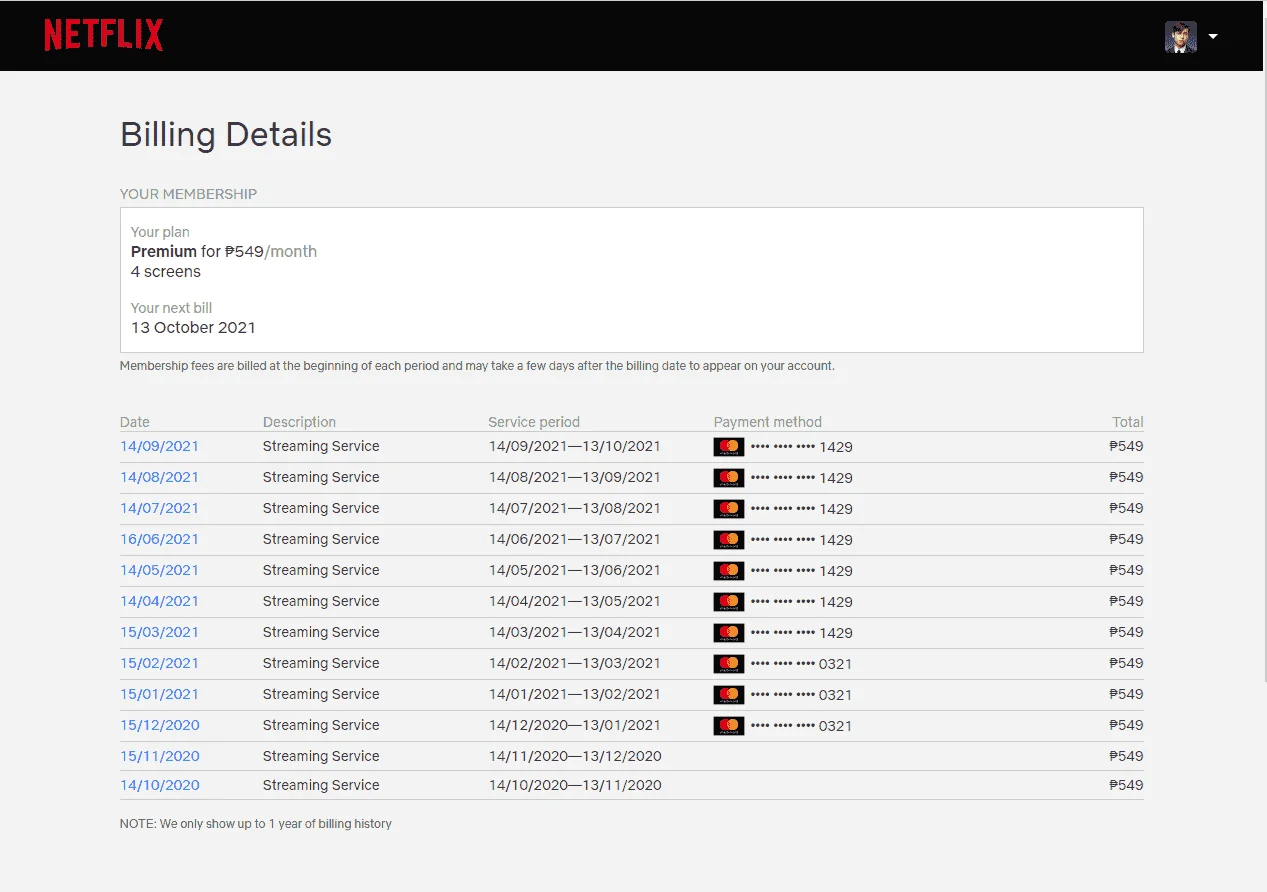
Task: Open the profile avatar menu
Action: [1180, 37]
